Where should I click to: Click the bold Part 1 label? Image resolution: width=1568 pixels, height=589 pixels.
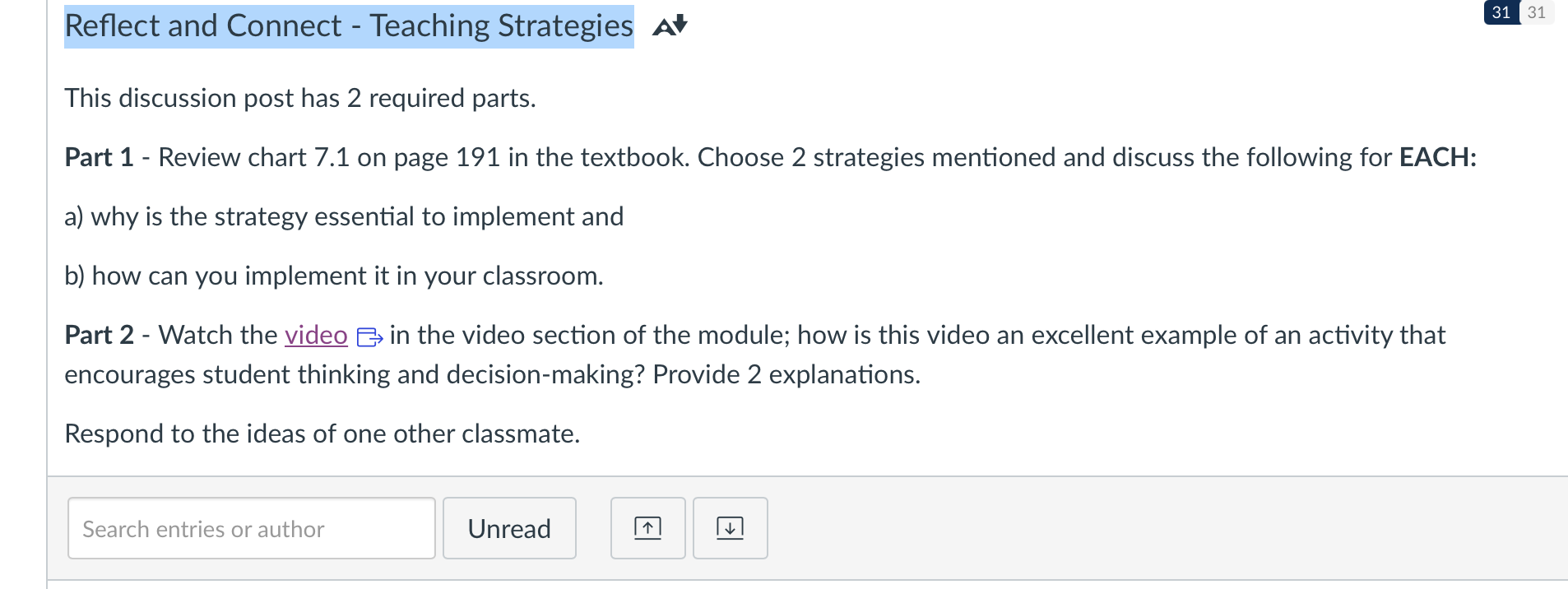tap(99, 157)
